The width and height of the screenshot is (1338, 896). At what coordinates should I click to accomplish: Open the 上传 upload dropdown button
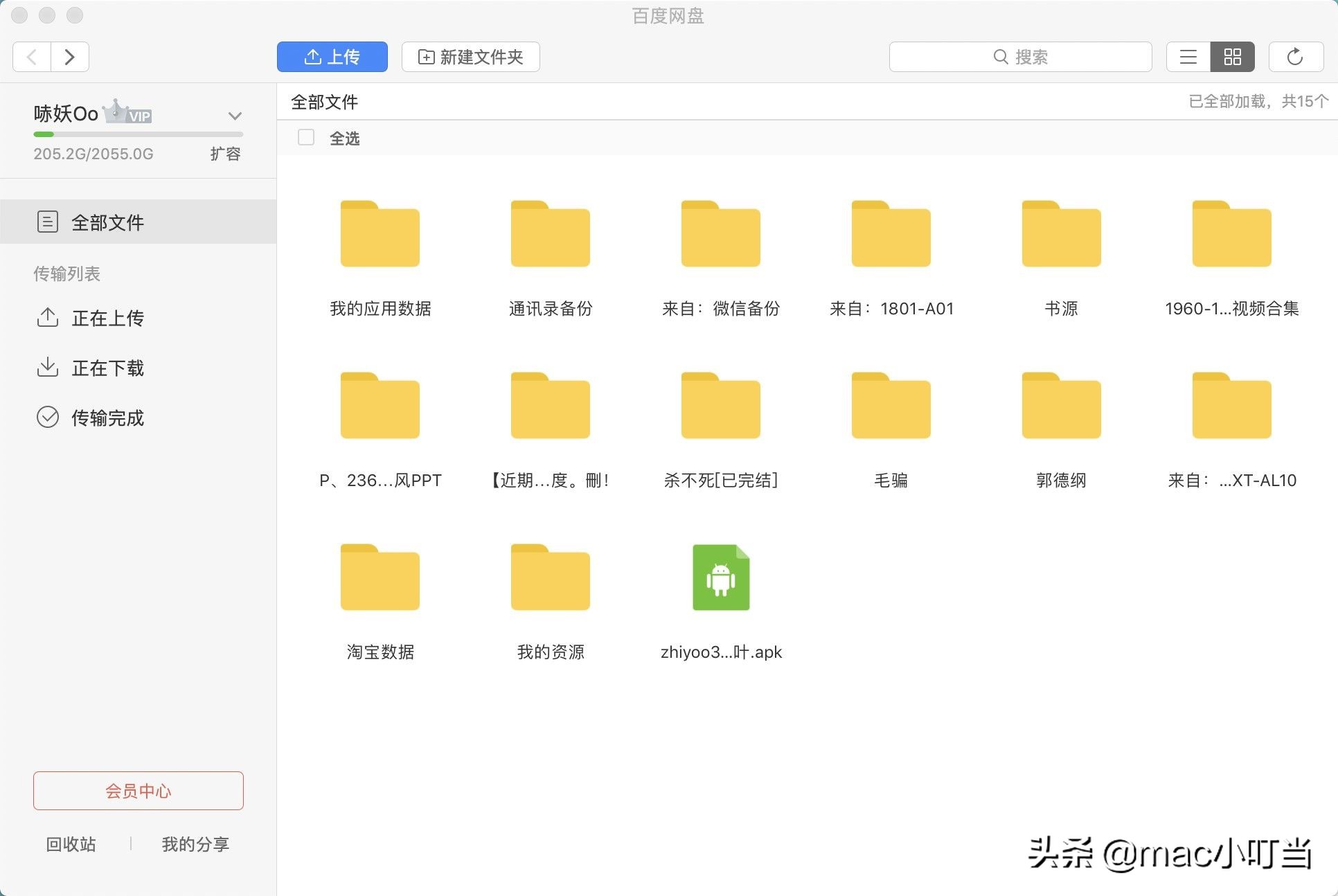tap(332, 57)
